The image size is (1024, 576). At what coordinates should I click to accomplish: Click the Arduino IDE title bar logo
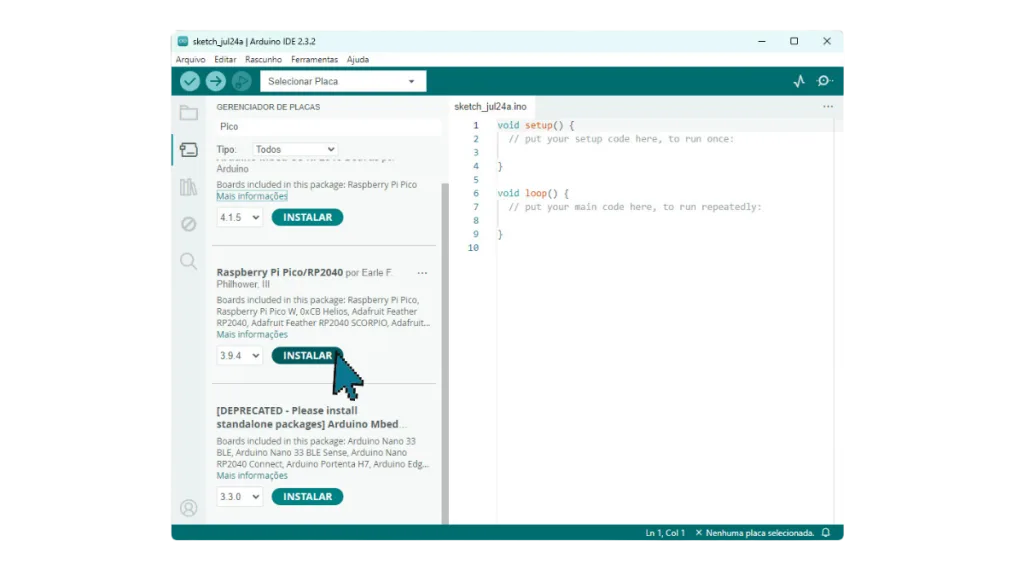tap(183, 41)
